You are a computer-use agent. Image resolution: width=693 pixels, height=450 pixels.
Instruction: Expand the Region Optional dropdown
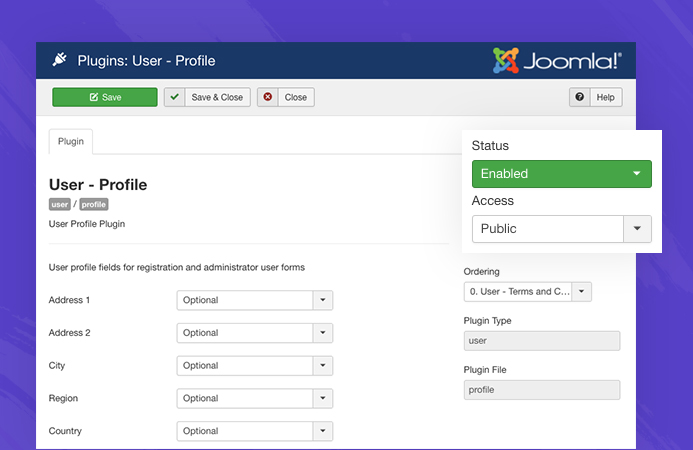click(x=254, y=399)
